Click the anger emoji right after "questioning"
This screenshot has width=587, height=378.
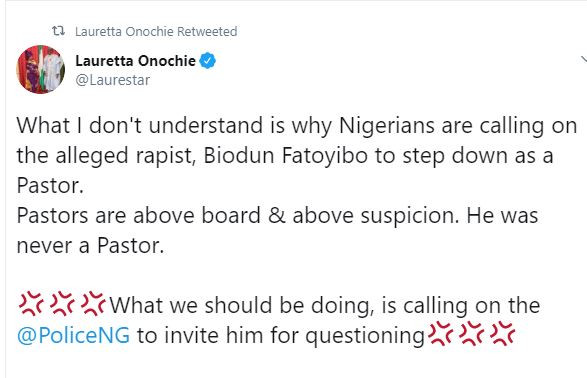(x=440, y=334)
